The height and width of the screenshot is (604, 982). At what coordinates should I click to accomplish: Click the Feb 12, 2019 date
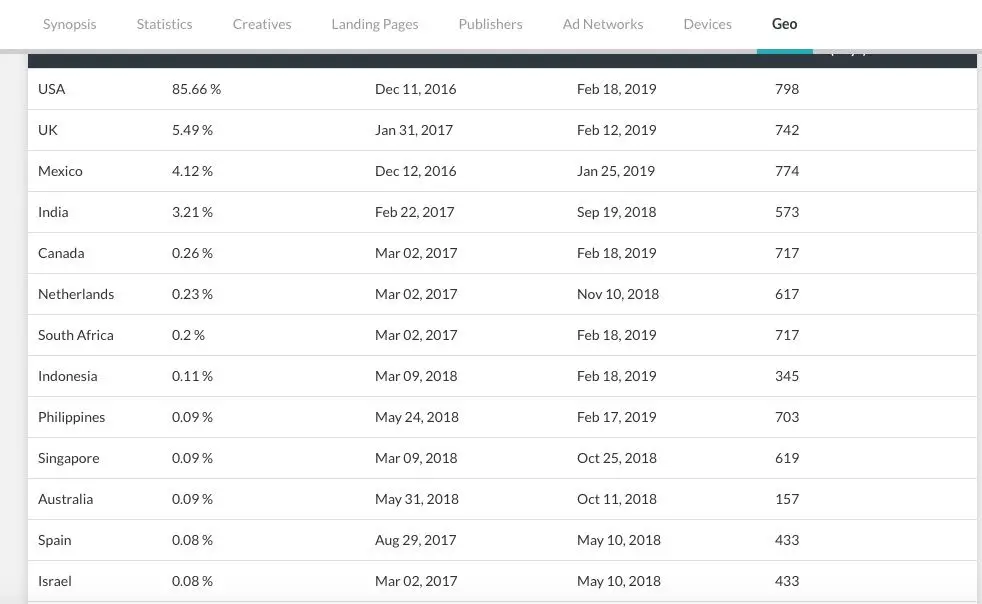pyautogui.click(x=616, y=130)
